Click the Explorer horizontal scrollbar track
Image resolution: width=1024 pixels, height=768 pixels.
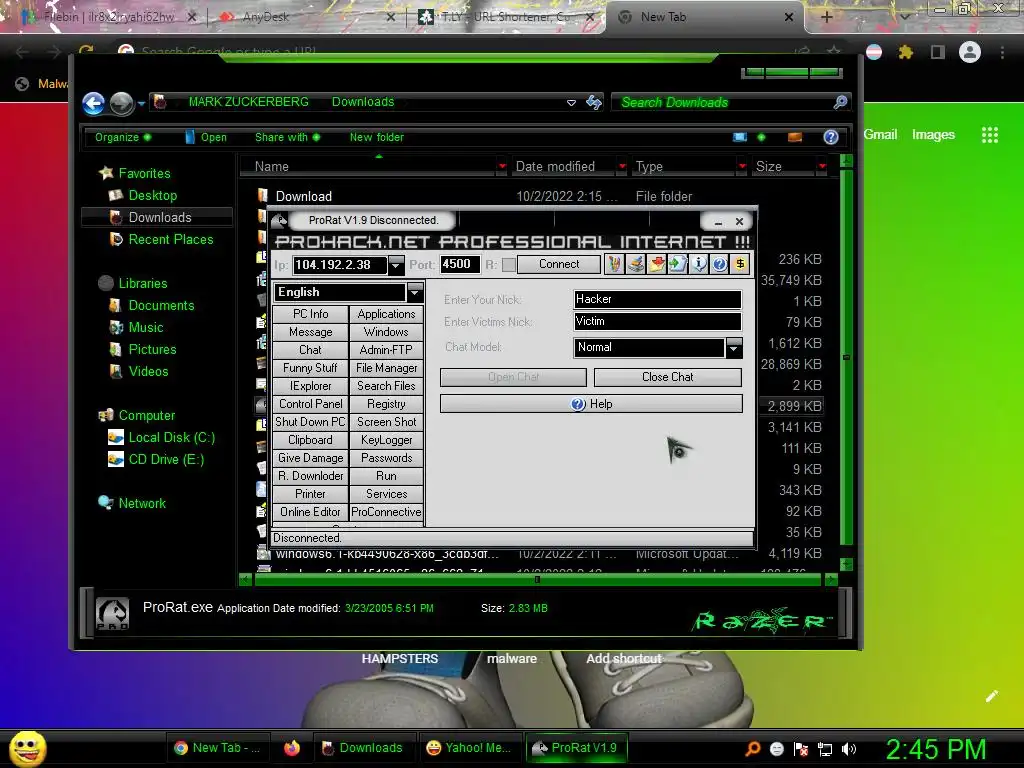tap(537, 579)
